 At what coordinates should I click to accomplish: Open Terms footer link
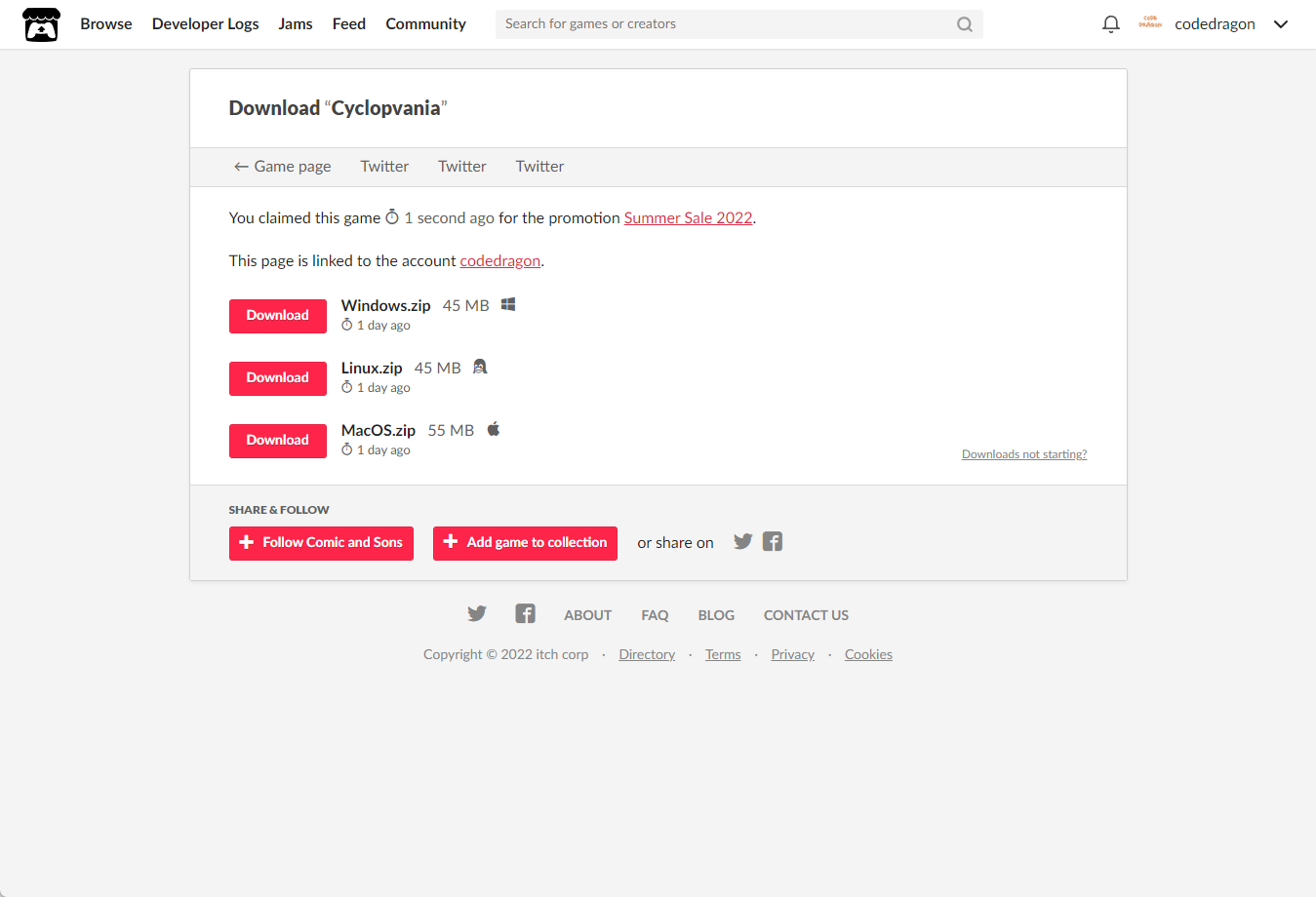[x=723, y=654]
